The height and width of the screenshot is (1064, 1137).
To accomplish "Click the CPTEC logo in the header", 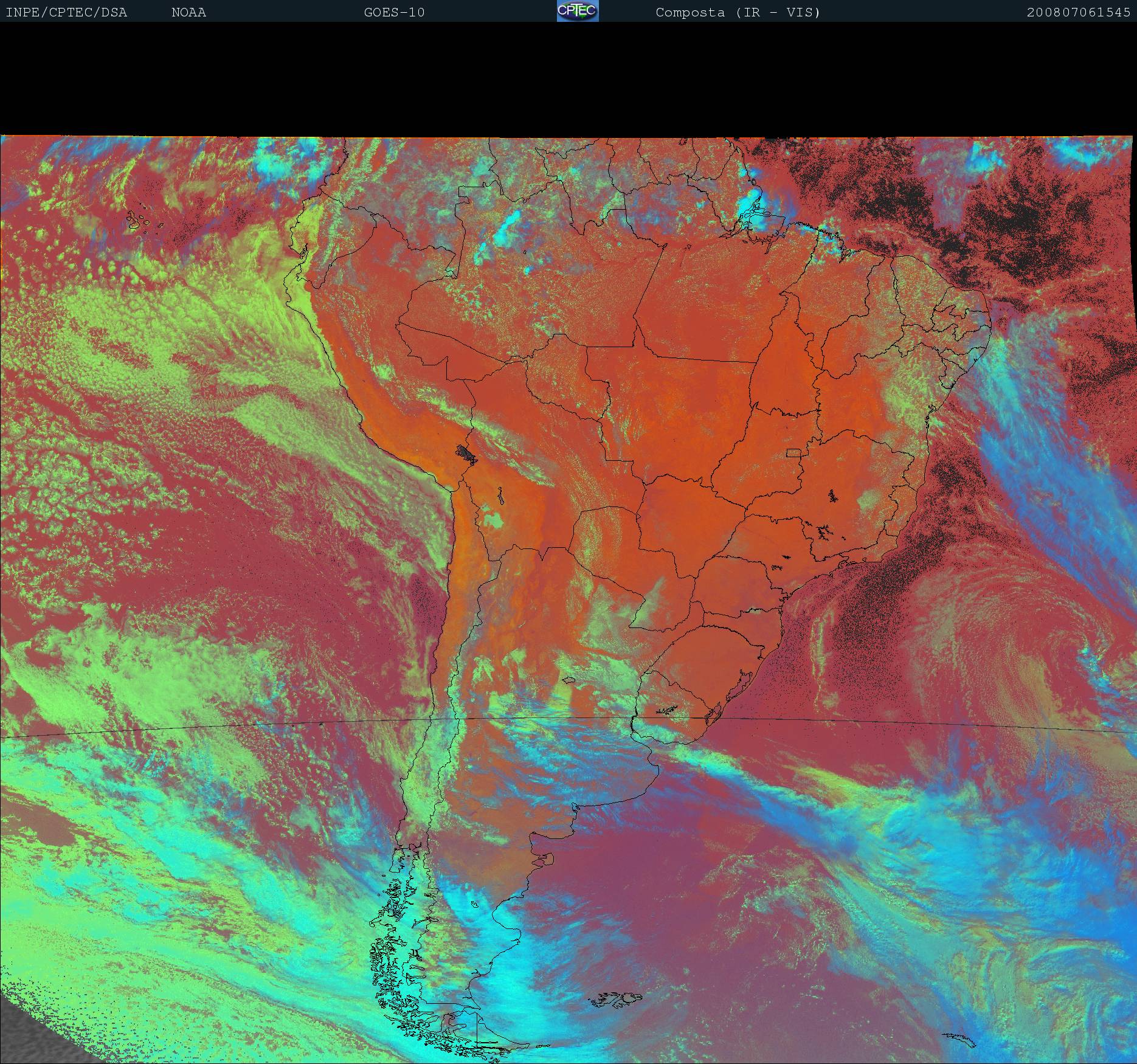I will (578, 11).
